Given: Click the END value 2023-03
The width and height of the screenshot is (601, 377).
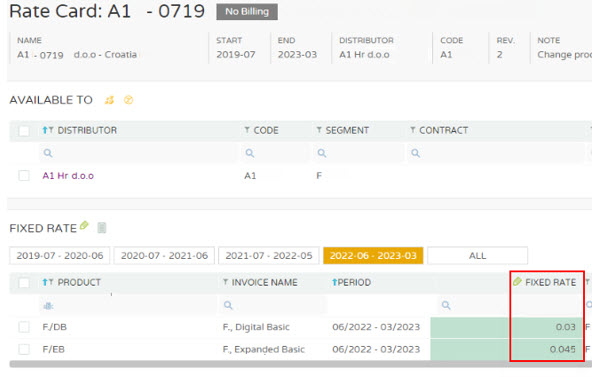Looking at the screenshot, I should pos(297,55).
